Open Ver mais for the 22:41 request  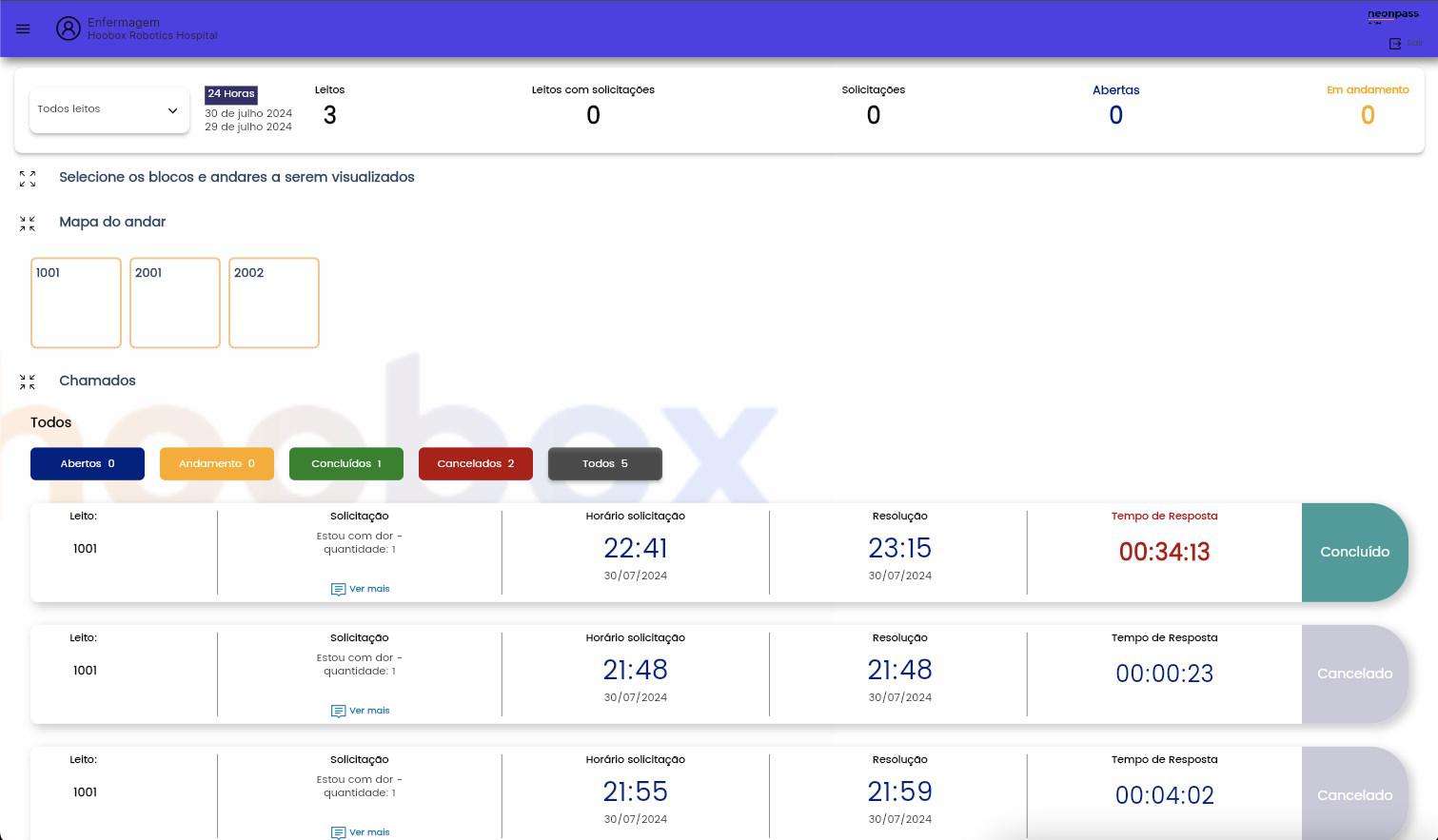(x=360, y=589)
